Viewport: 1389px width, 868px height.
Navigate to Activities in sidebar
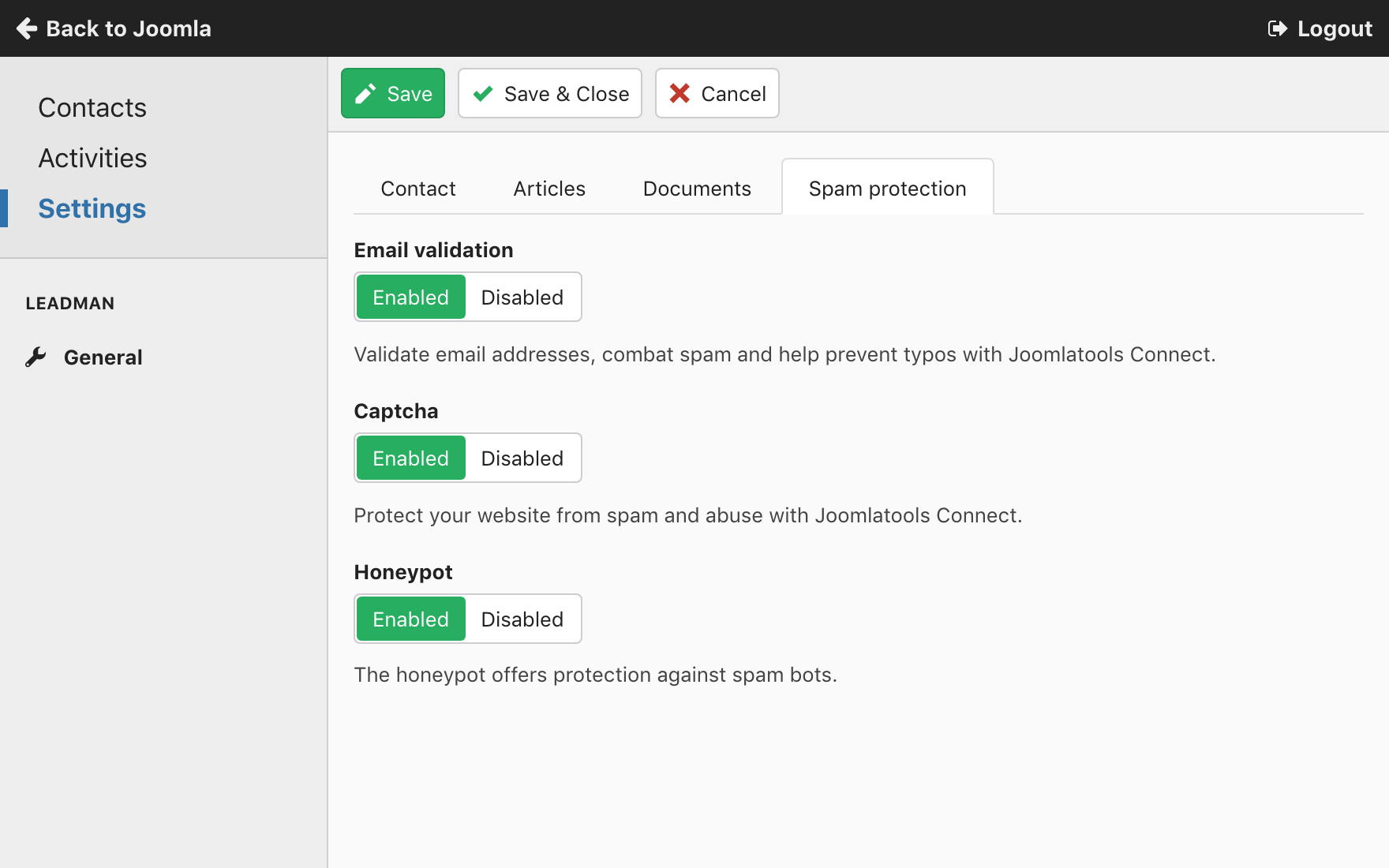(x=92, y=158)
